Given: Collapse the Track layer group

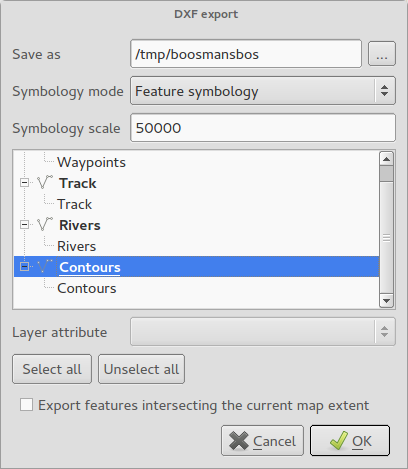Looking at the screenshot, I should pyautogui.click(x=24, y=182).
